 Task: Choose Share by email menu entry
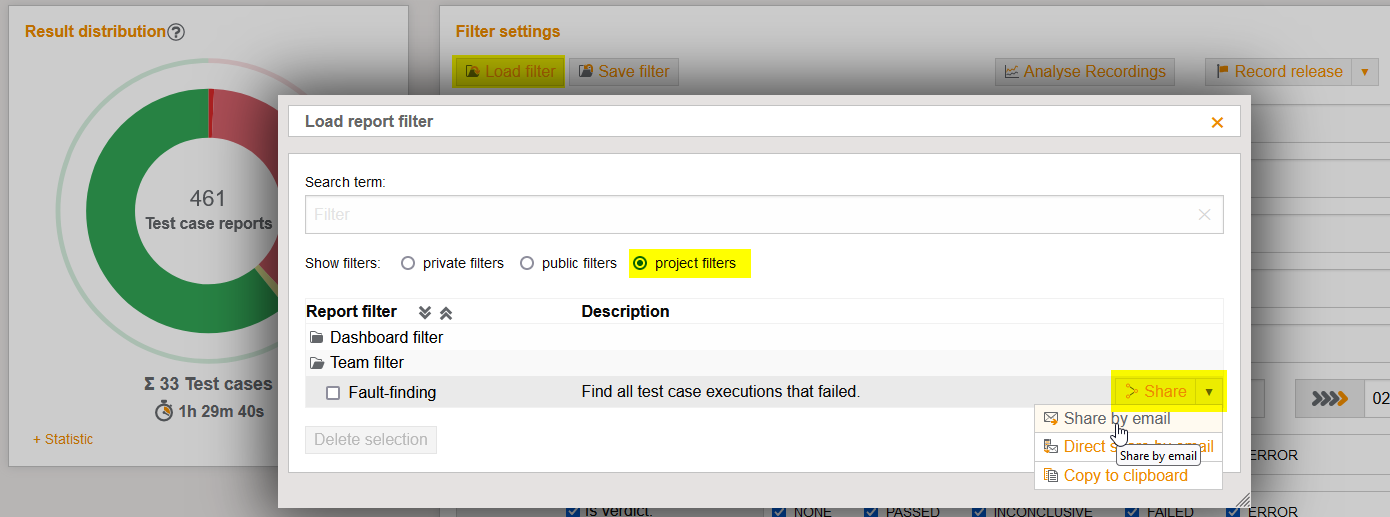click(1128, 418)
